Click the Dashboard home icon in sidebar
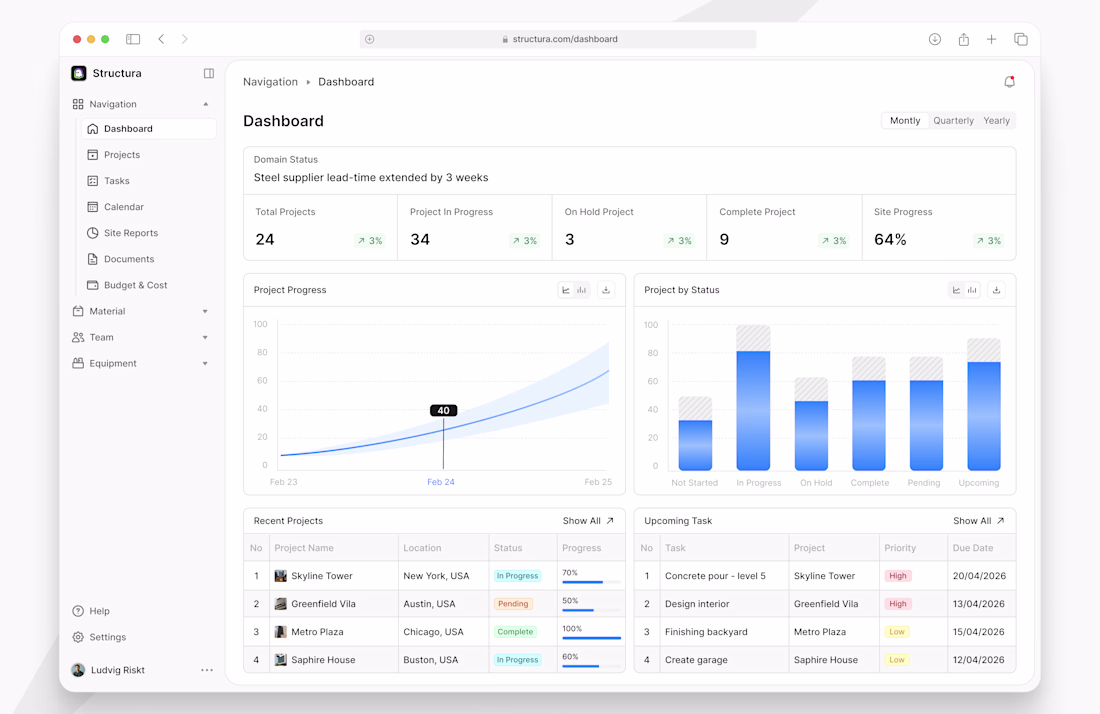1100x714 pixels. pyautogui.click(x=93, y=128)
